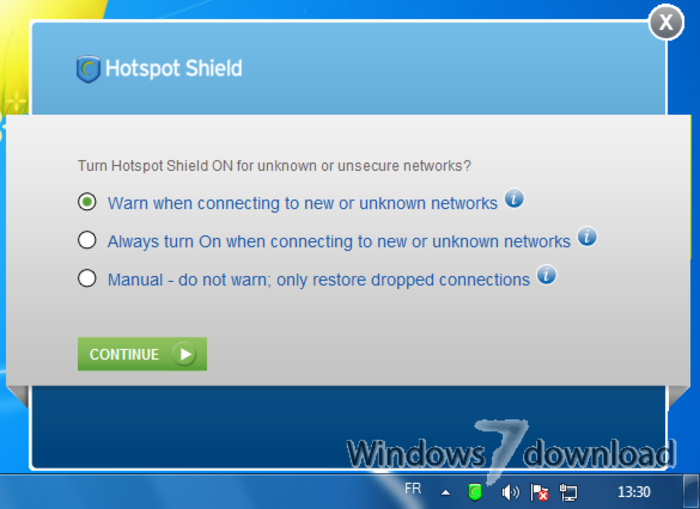Choose the Always turn On radio button
Image resolution: width=700 pixels, height=509 pixels.
click(87, 240)
